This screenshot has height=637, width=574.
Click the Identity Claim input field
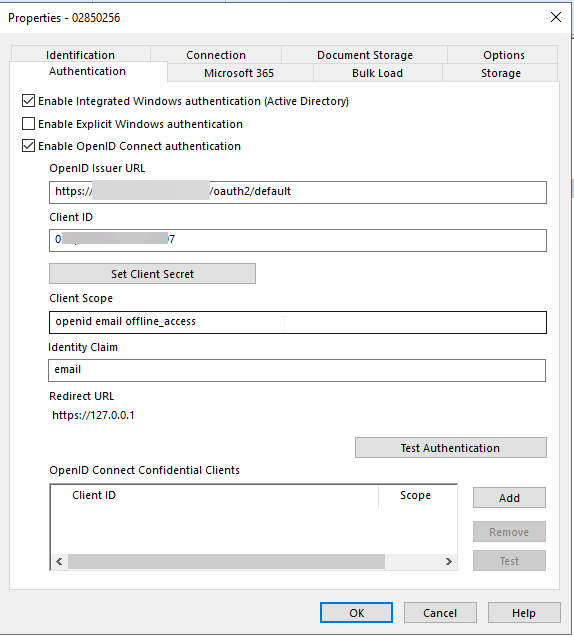(x=297, y=370)
